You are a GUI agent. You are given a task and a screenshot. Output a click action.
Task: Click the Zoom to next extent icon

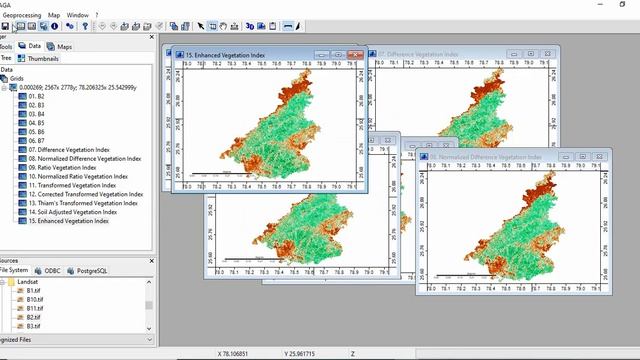113,26
